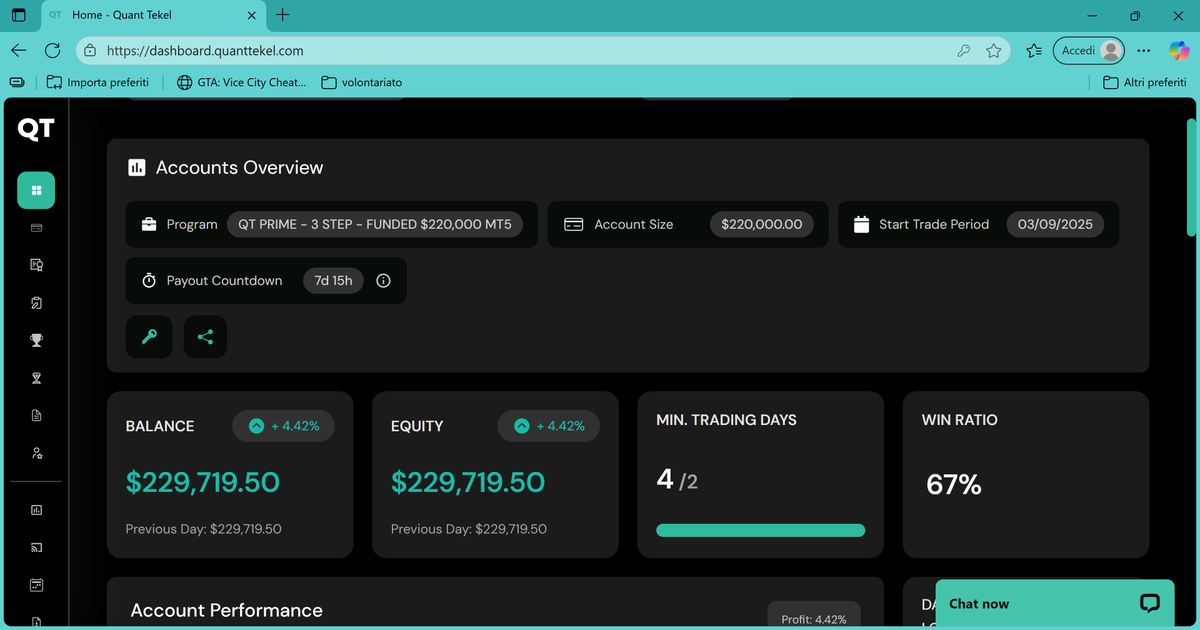Click the Equity up-arrow percentage badge
This screenshot has width=1200, height=630.
pos(549,426)
